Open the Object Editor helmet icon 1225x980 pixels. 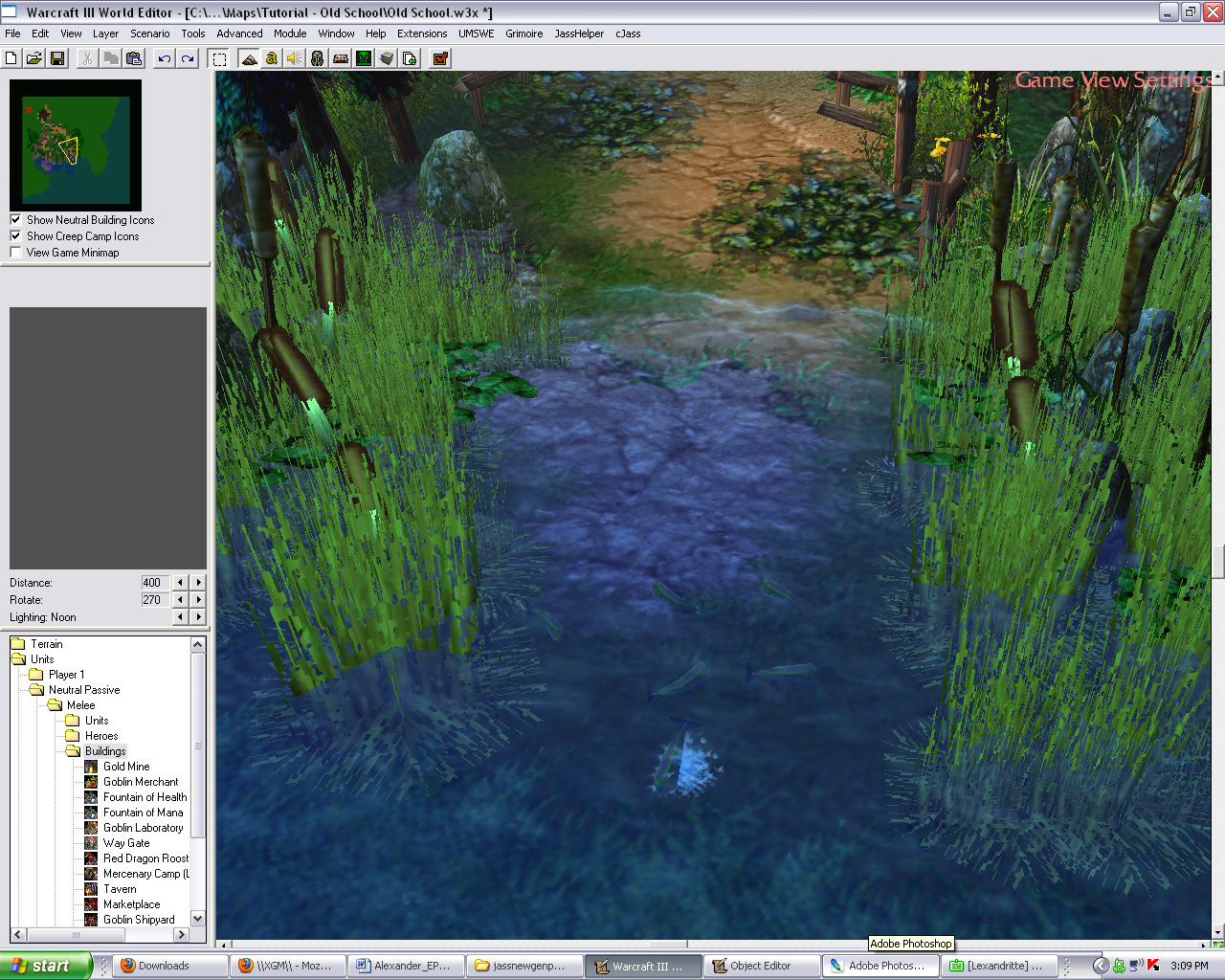pyautogui.click(x=318, y=58)
